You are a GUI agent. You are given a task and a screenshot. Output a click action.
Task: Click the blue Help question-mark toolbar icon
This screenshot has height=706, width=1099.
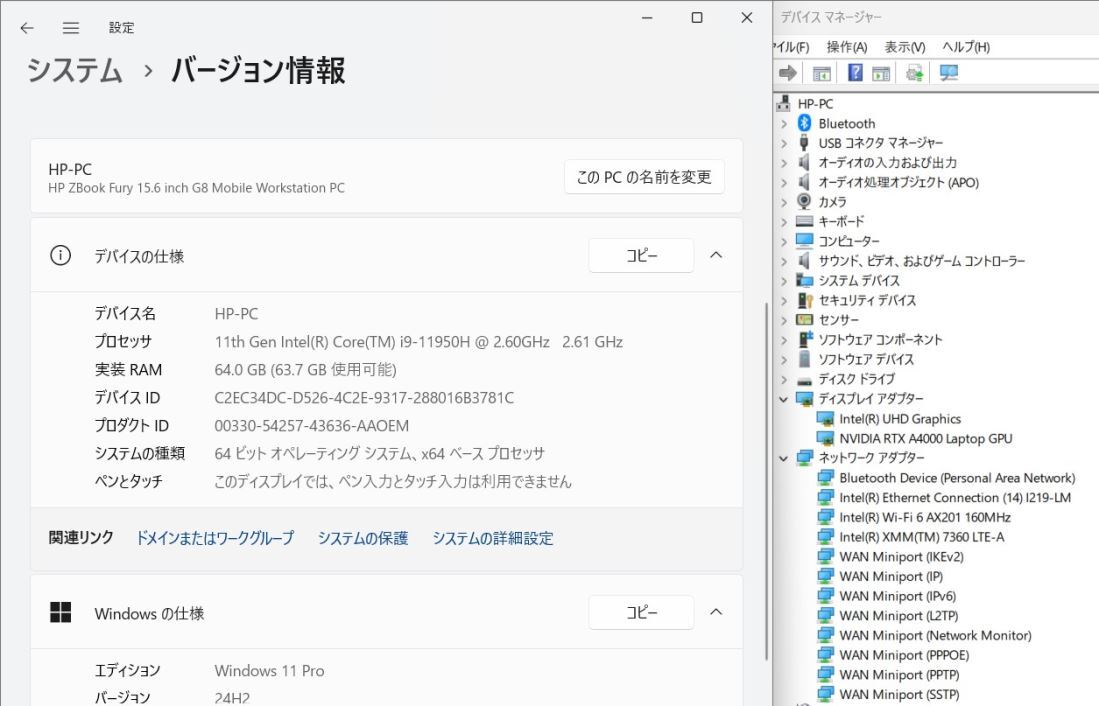pos(856,73)
